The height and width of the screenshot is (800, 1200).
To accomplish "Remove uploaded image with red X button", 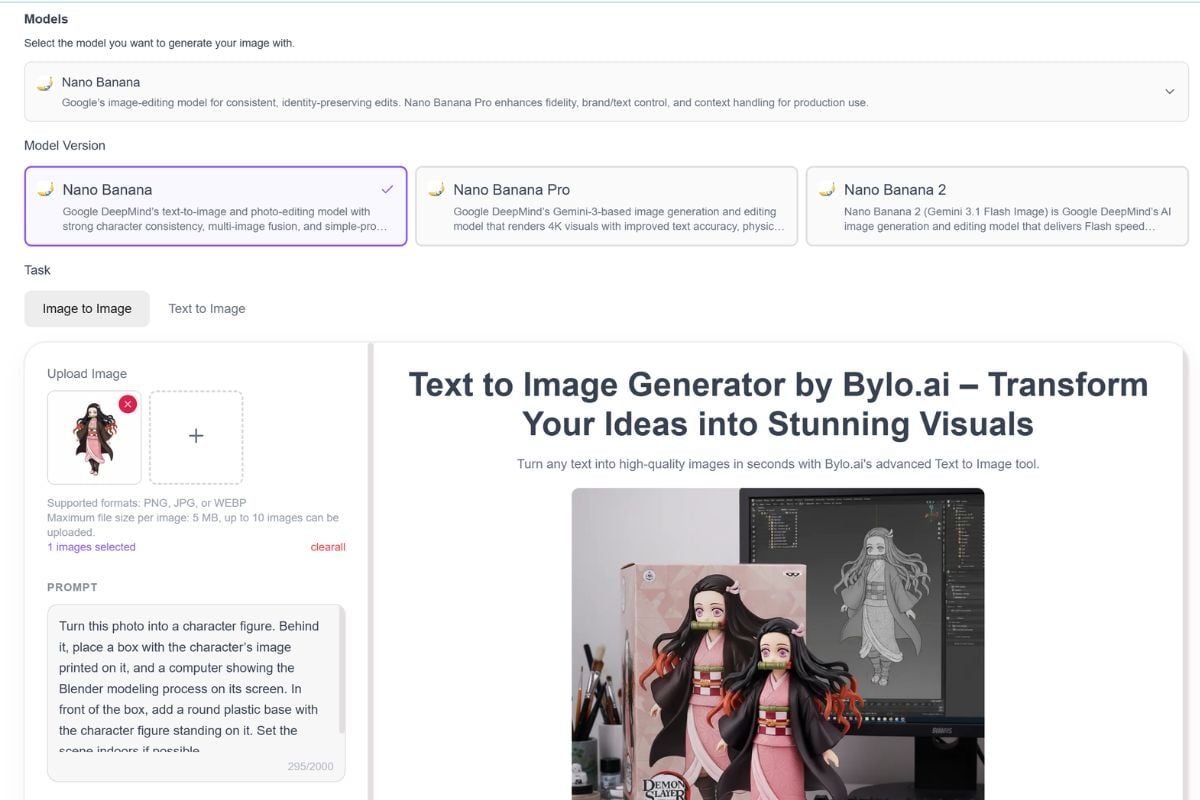I will (127, 403).
